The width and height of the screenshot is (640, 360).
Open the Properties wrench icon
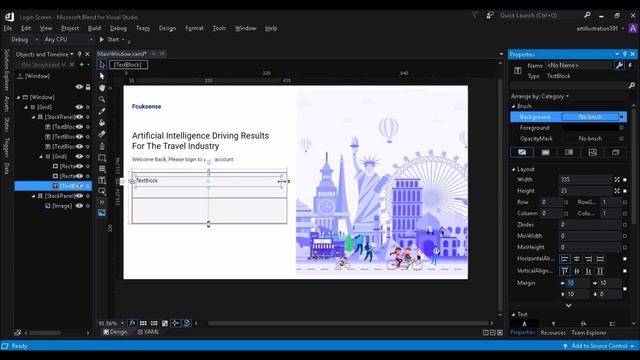click(619, 65)
